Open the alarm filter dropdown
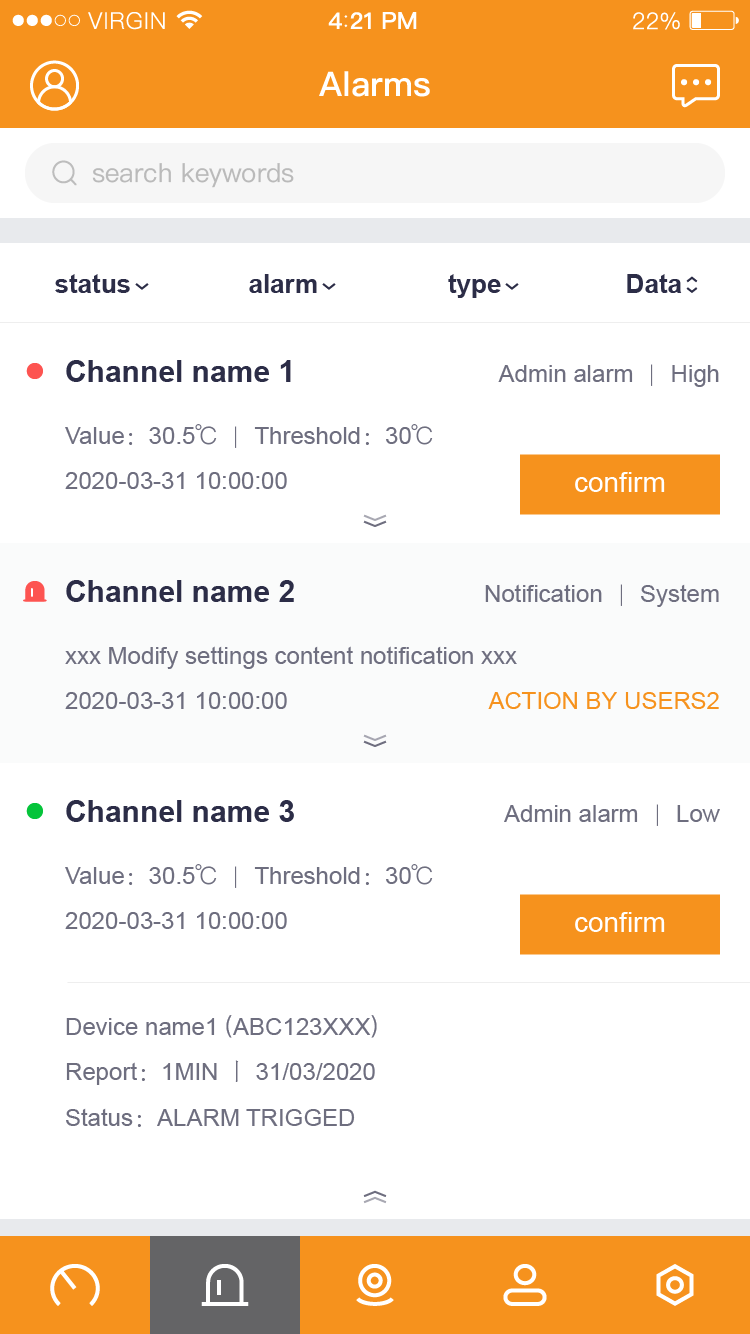 pyautogui.click(x=292, y=285)
